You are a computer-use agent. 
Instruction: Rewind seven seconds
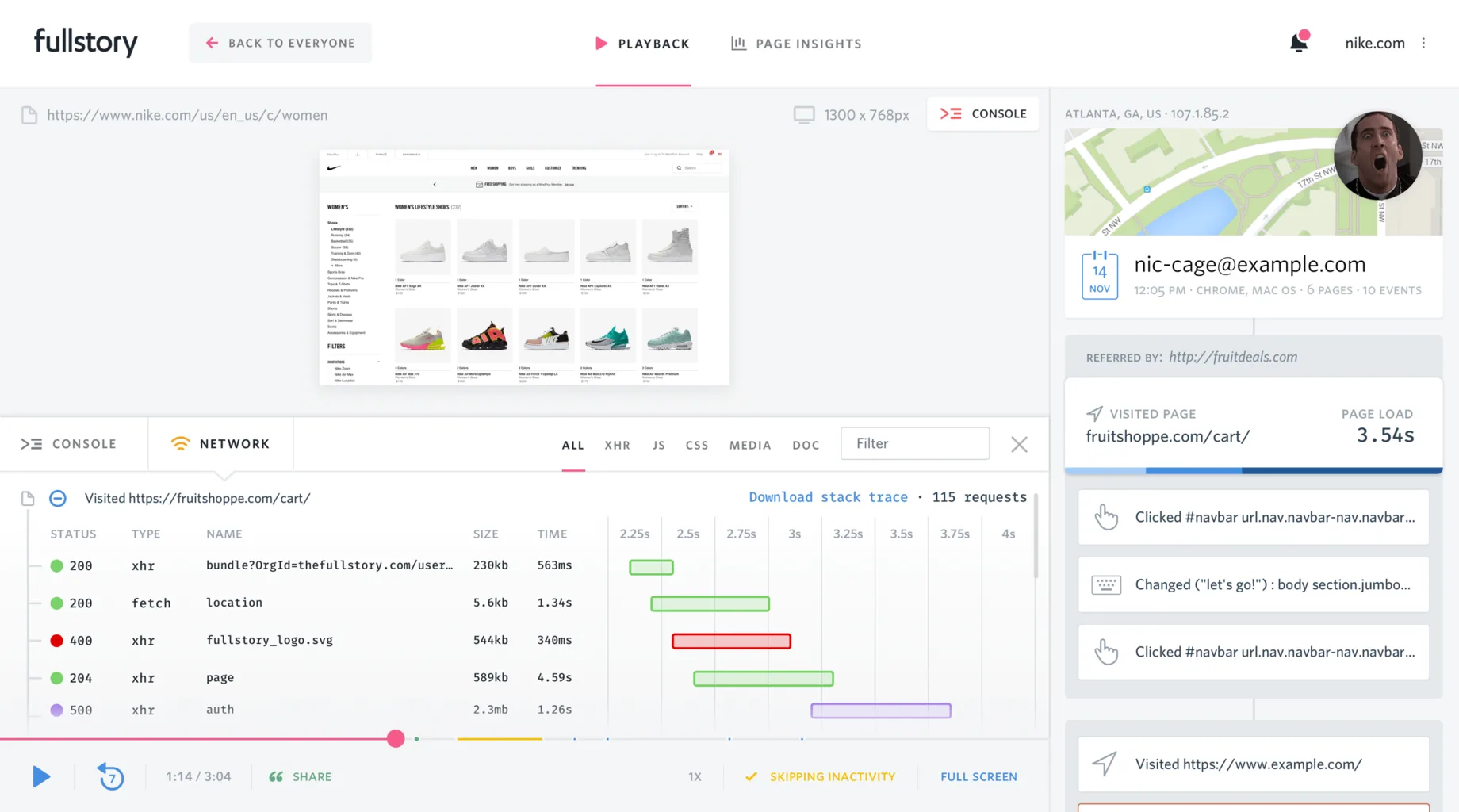pos(111,776)
